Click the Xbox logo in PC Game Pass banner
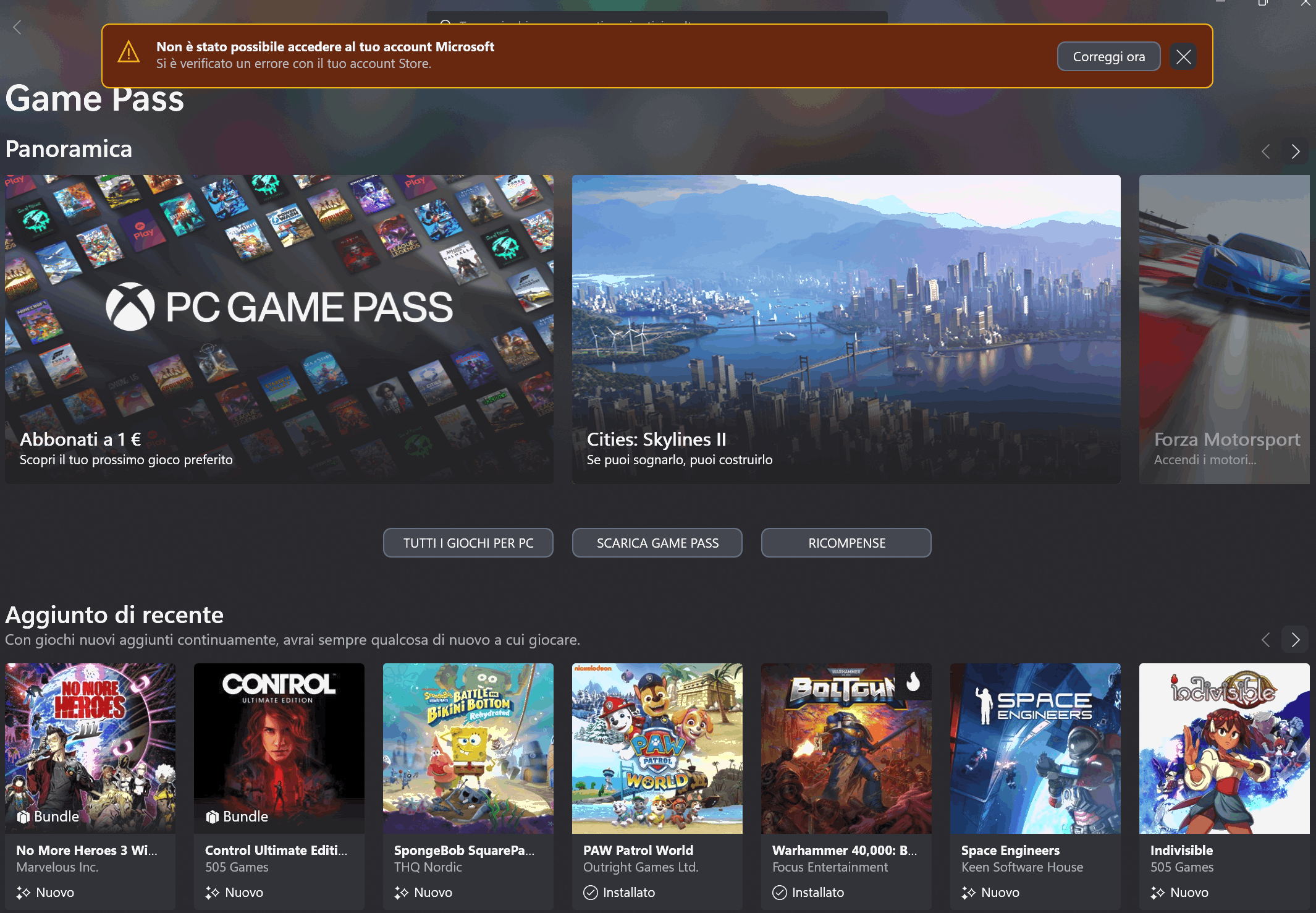The image size is (1316, 913). click(x=130, y=307)
